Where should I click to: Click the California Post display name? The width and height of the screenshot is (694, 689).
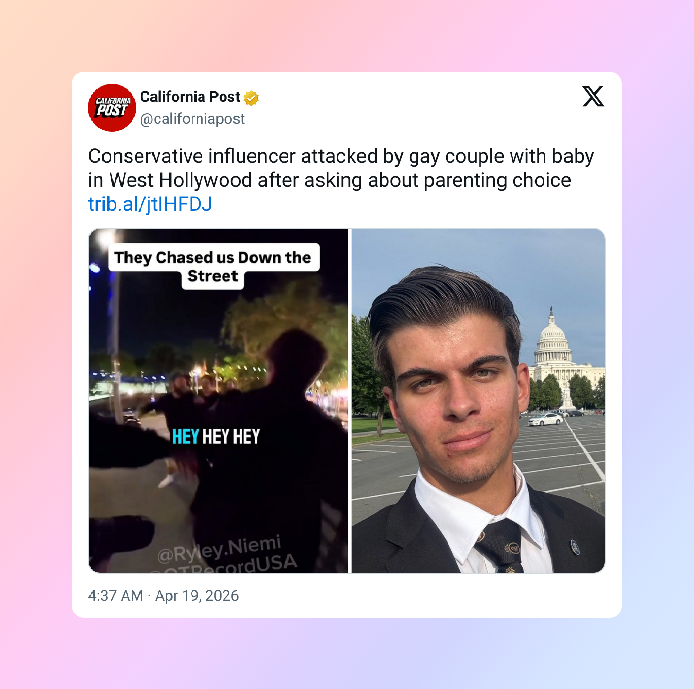click(x=190, y=96)
